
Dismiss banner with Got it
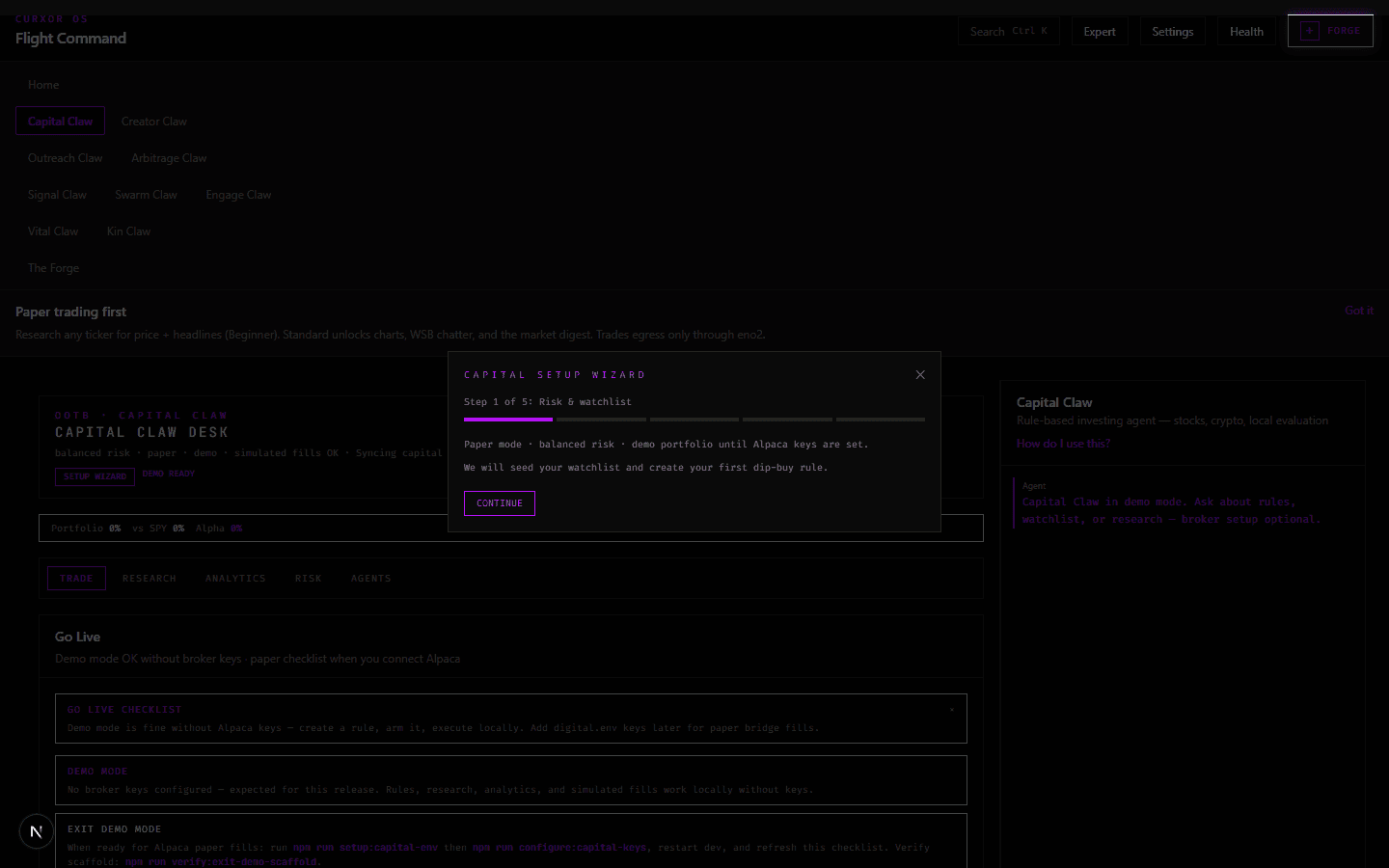coord(1359,311)
